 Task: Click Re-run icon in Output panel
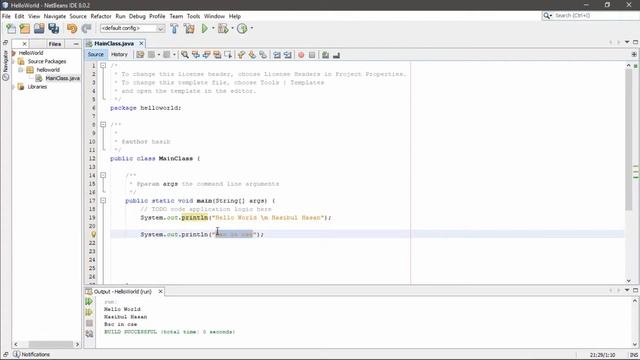pyautogui.click(x=89, y=302)
